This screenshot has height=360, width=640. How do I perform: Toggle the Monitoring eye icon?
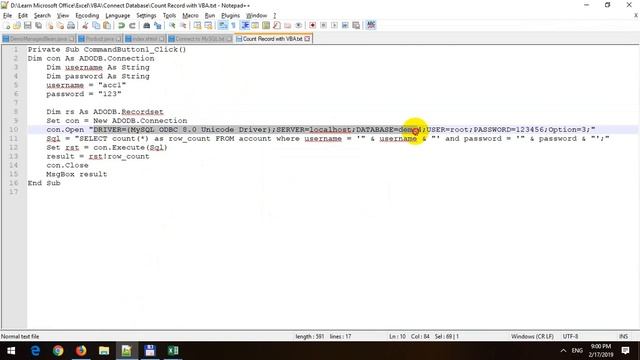coord(299,25)
